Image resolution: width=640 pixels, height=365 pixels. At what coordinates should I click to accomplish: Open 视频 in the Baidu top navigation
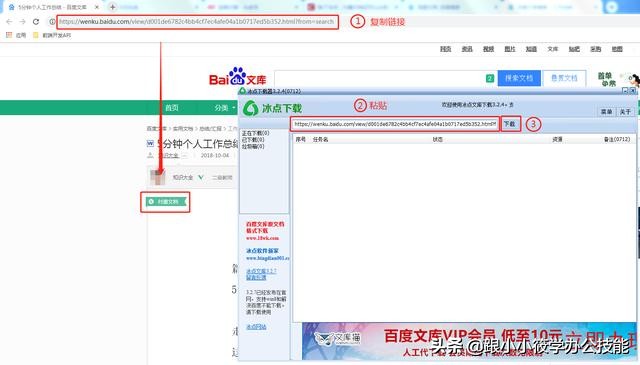click(x=489, y=49)
